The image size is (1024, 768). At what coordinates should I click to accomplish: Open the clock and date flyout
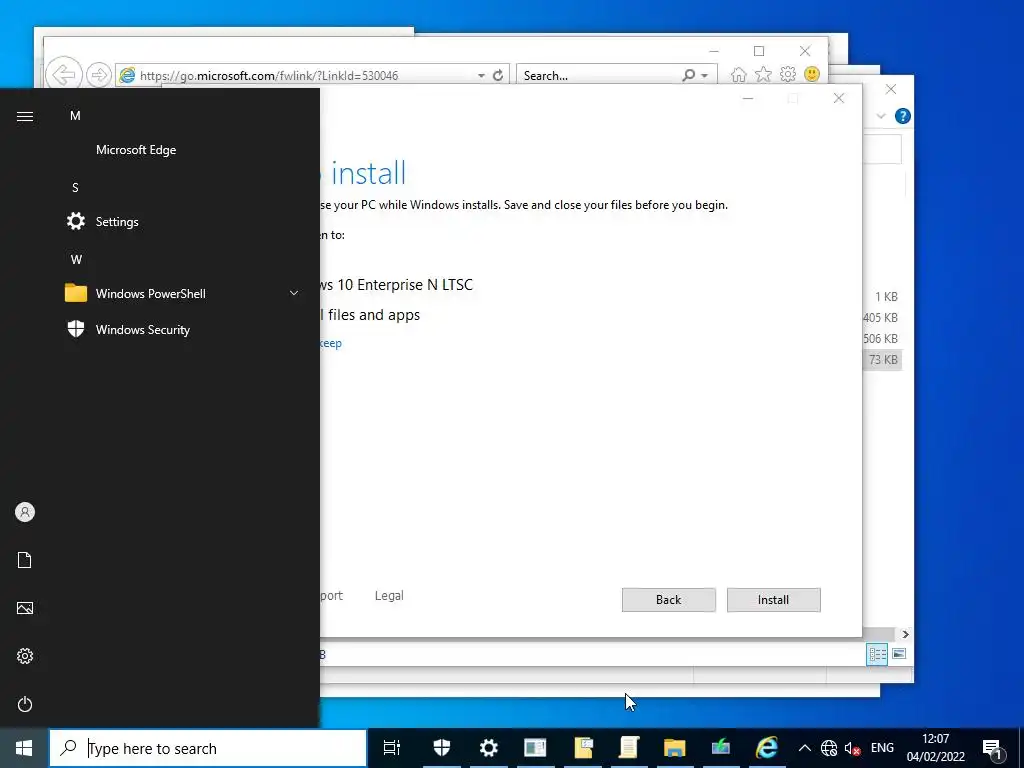pyautogui.click(x=935, y=748)
